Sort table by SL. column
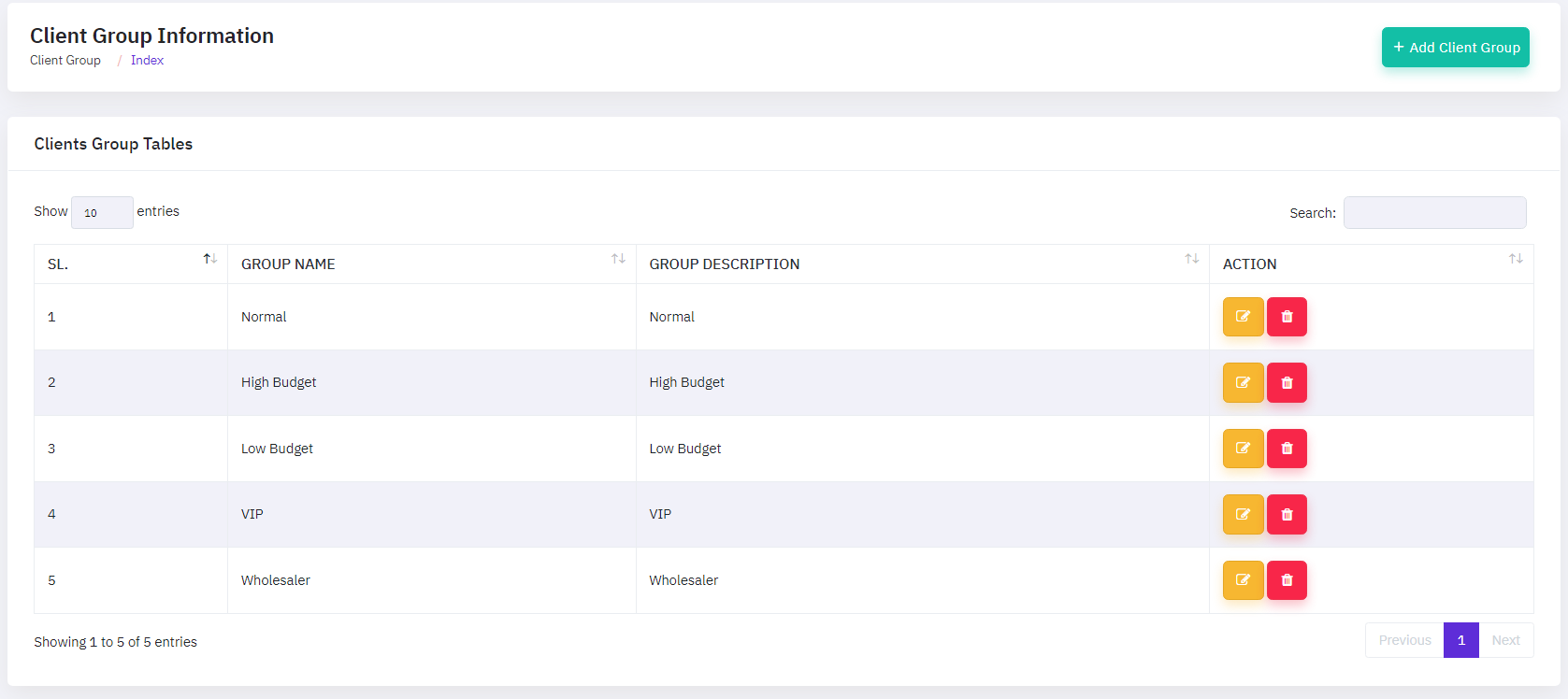 coord(209,259)
